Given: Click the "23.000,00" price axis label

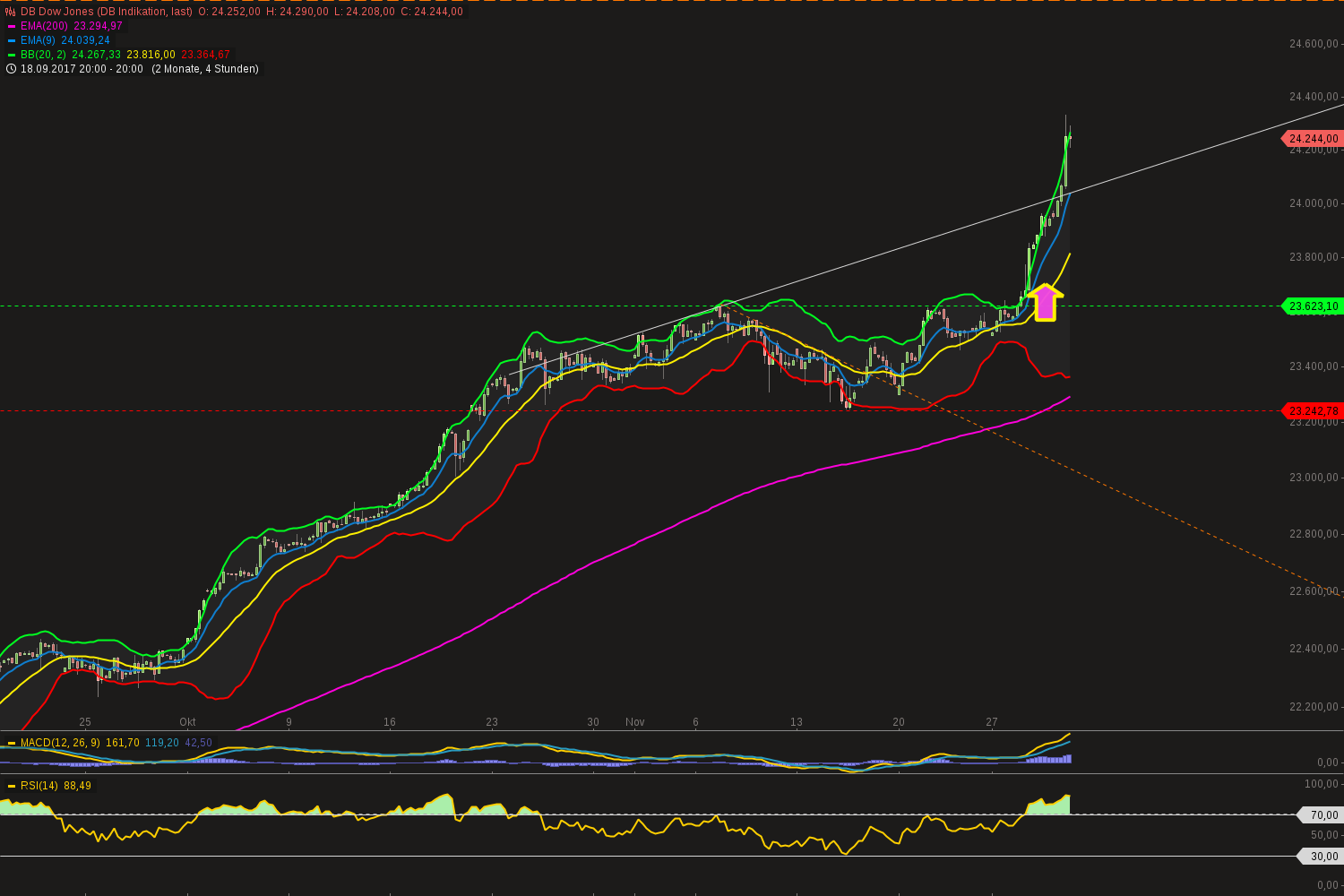Looking at the screenshot, I should (x=1314, y=478).
